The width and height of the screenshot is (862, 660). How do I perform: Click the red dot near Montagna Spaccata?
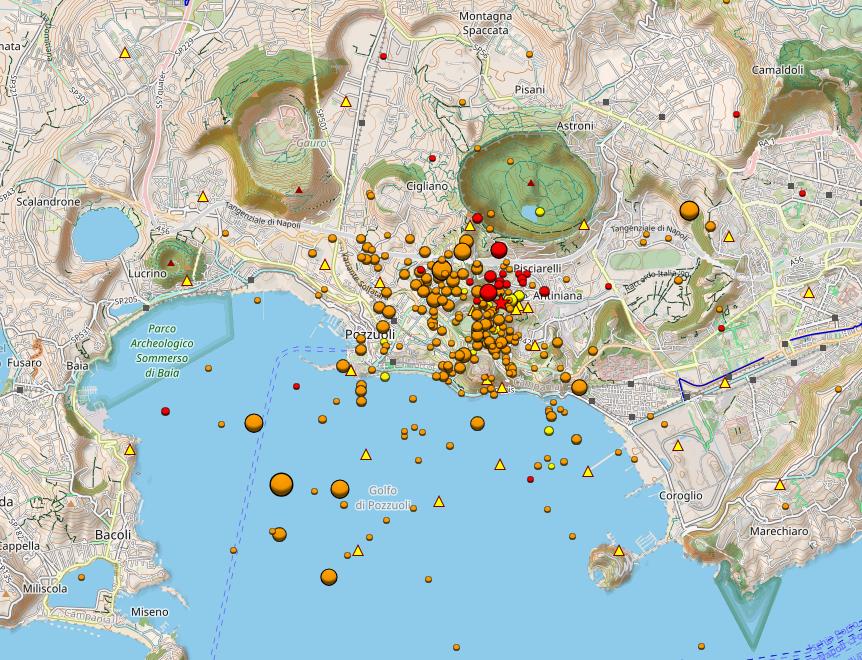pyautogui.click(x=384, y=56)
